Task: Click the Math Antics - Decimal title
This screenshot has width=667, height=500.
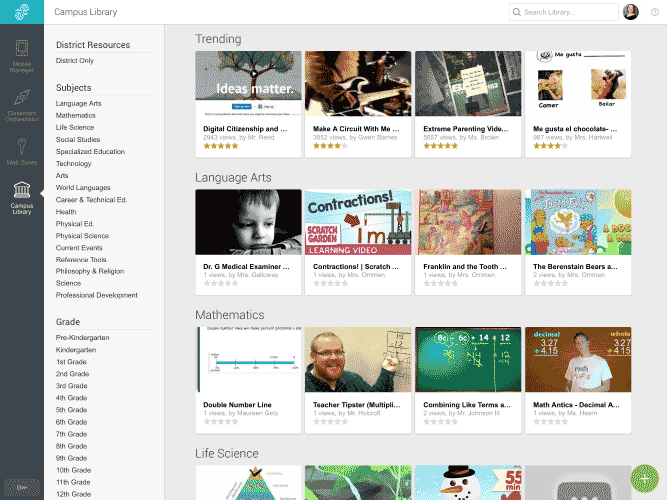Action: (576, 405)
